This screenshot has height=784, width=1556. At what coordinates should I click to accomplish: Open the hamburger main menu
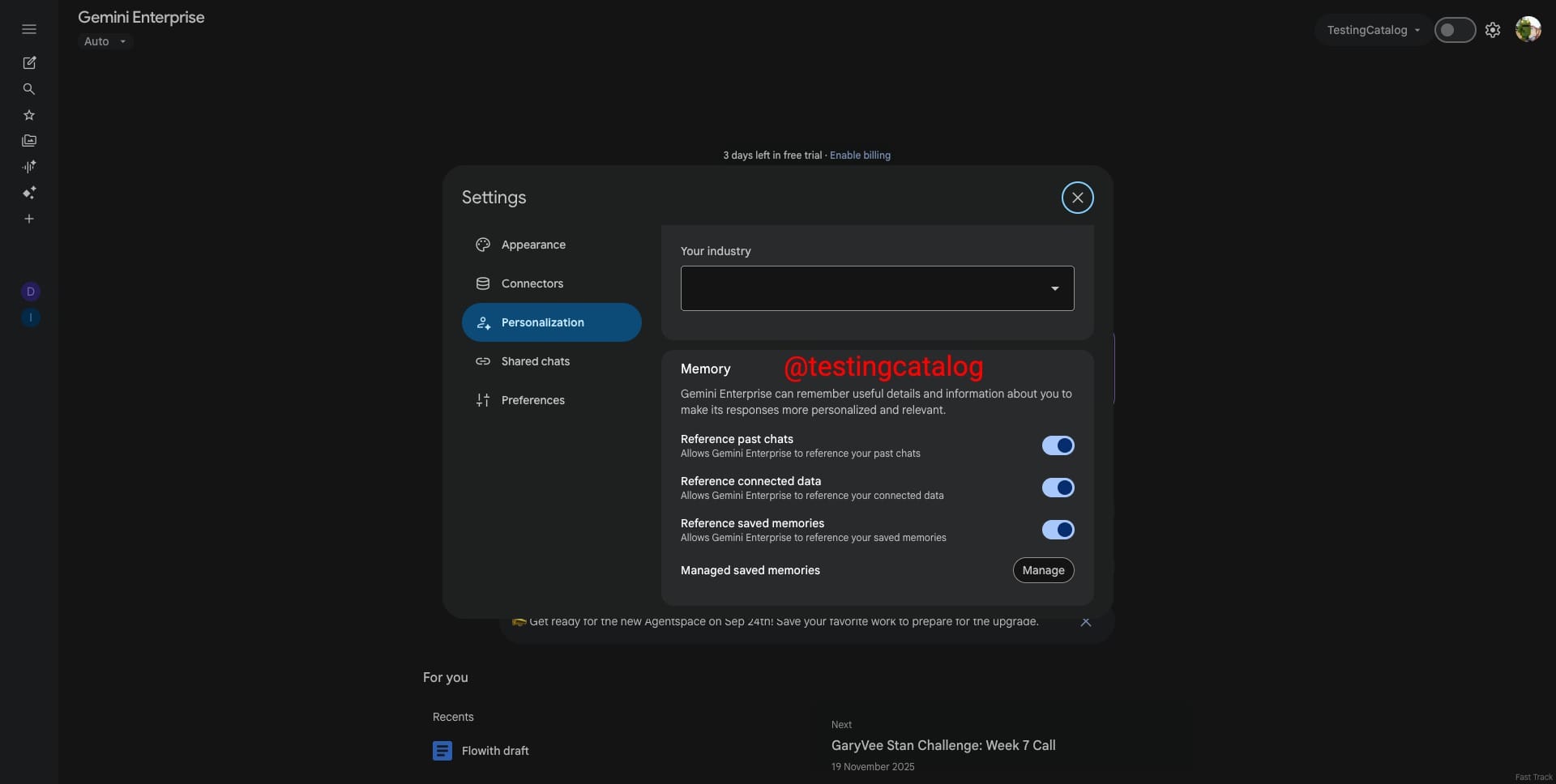pyautogui.click(x=29, y=29)
